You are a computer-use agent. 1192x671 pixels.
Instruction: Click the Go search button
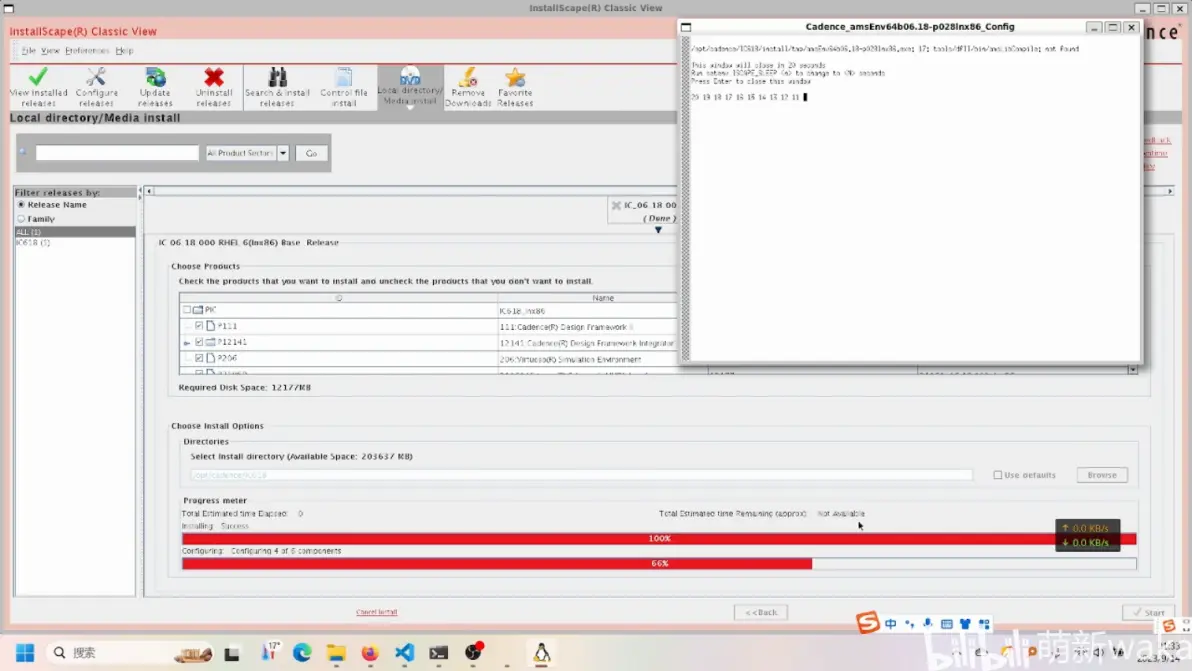click(311, 153)
